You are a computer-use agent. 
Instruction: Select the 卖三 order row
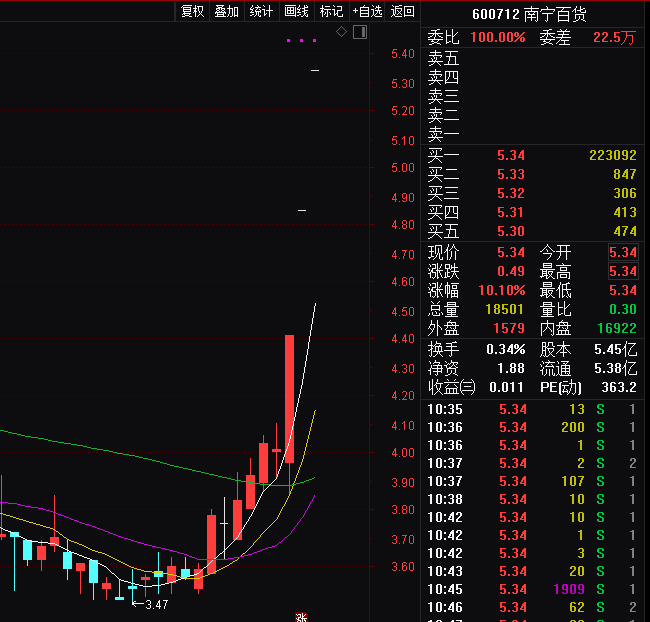(532, 97)
